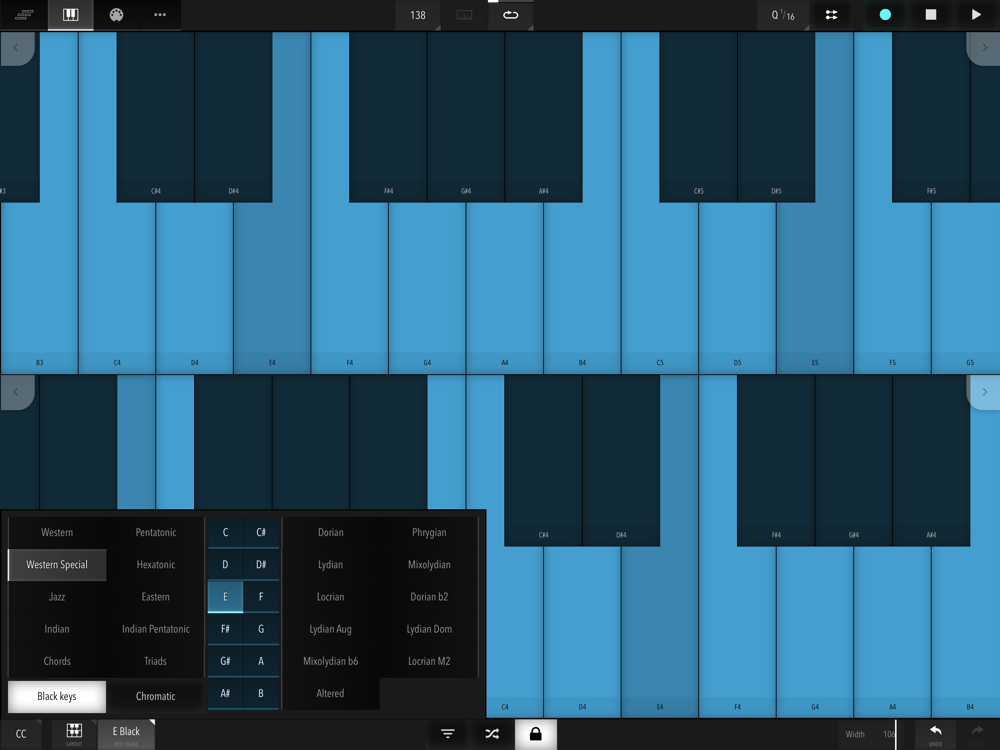The width and height of the screenshot is (1000, 750).
Task: Select the Chords category
Action: pos(57,661)
